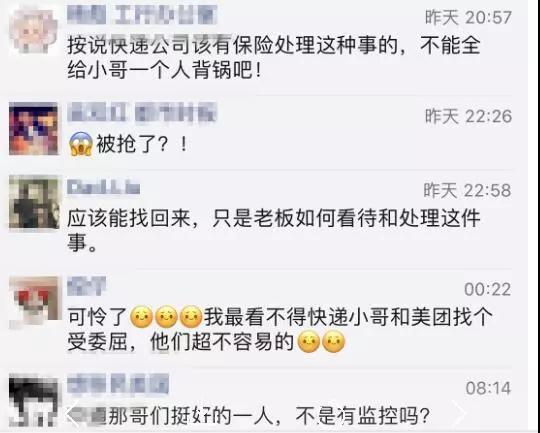This screenshot has width=540, height=433.
Task: Click the right arrow at bottom
Action: pos(460,412)
